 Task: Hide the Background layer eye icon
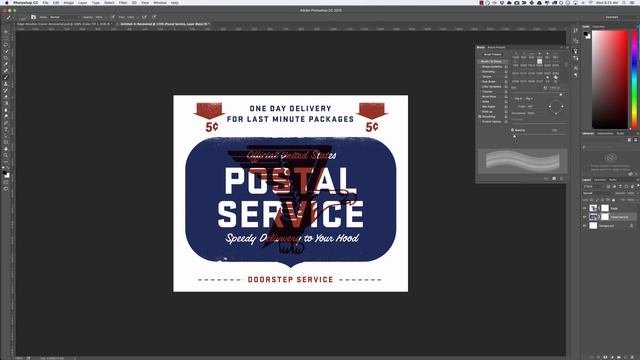[x=584, y=225]
